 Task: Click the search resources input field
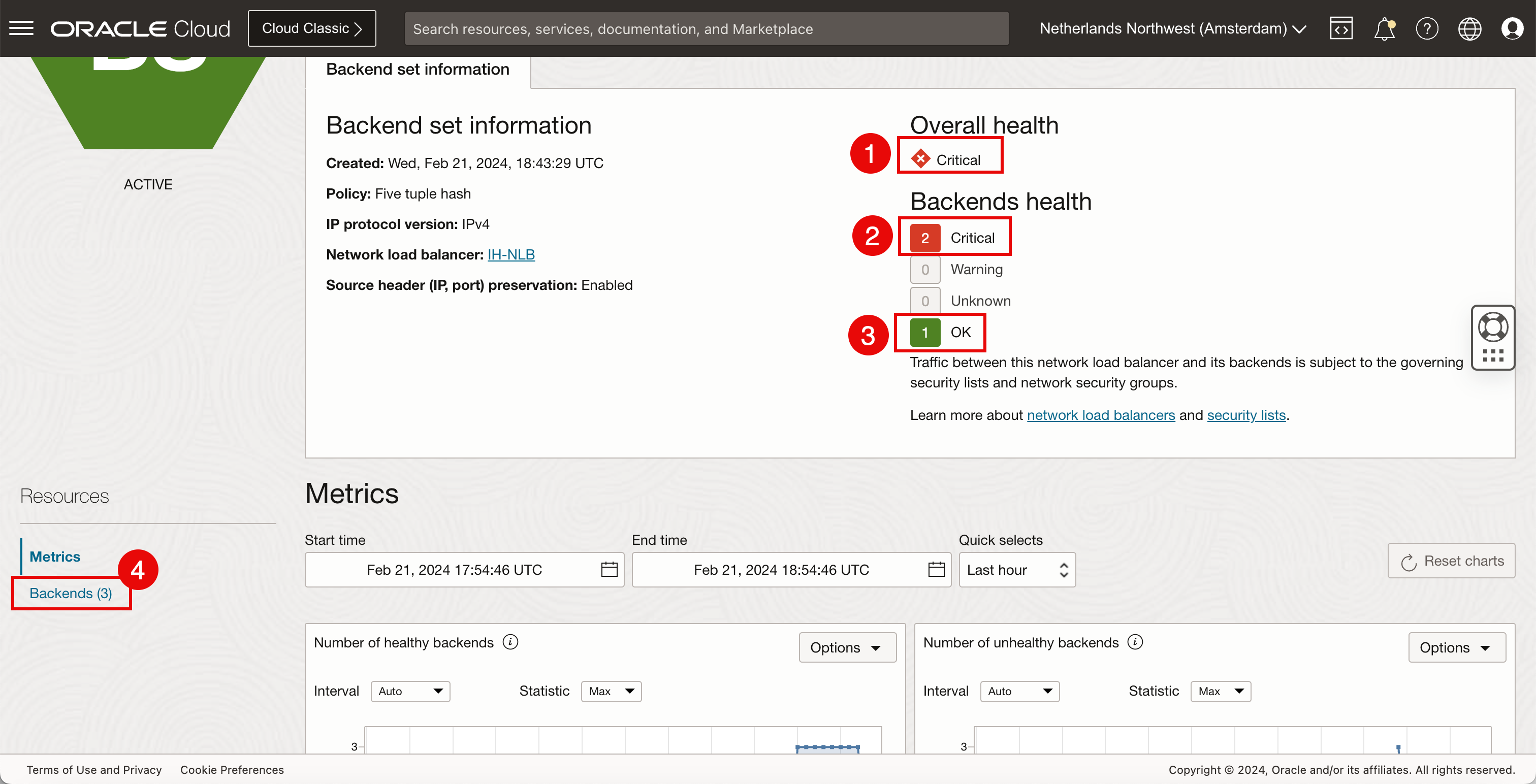click(706, 28)
